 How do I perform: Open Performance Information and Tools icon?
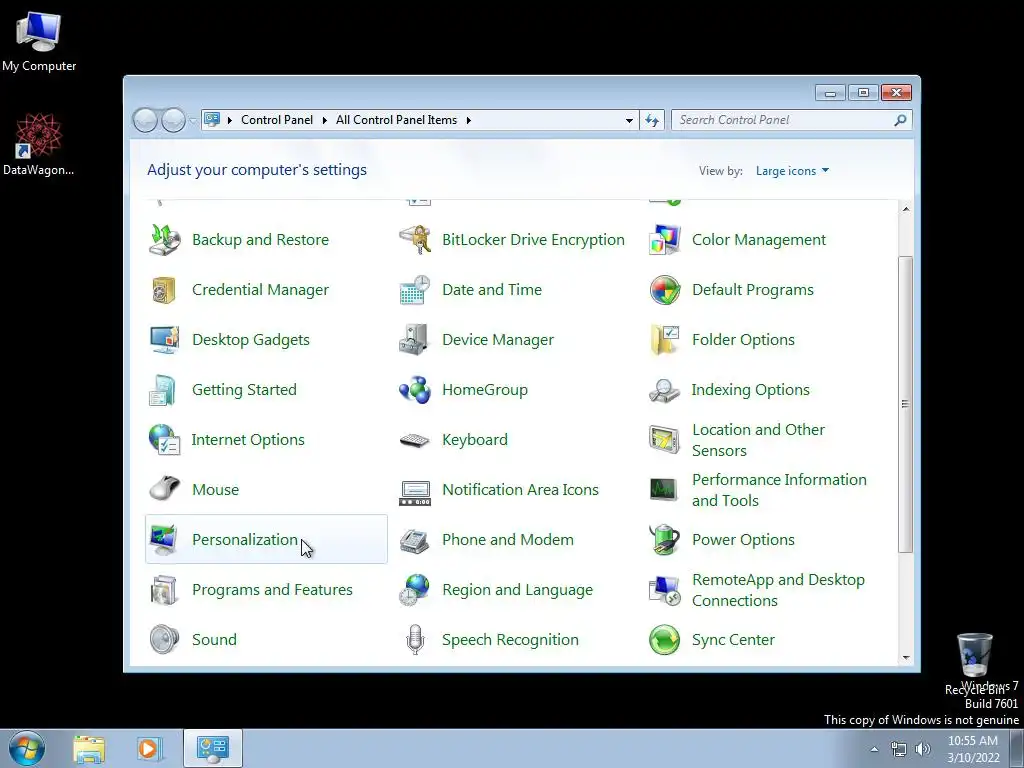665,490
